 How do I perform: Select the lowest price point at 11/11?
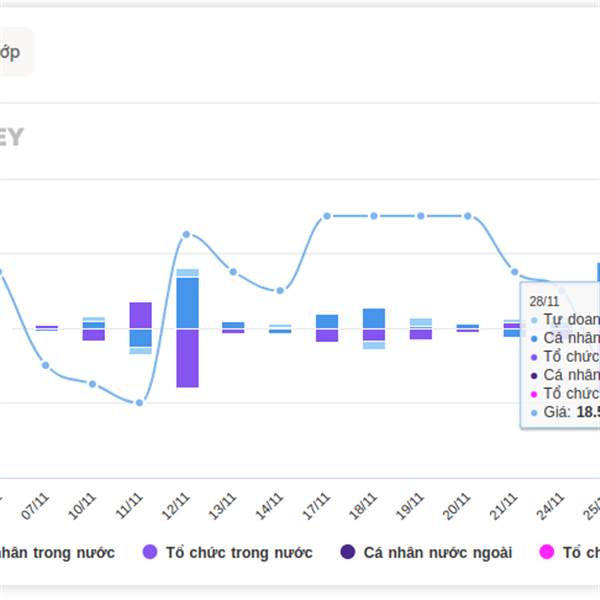coord(139,403)
